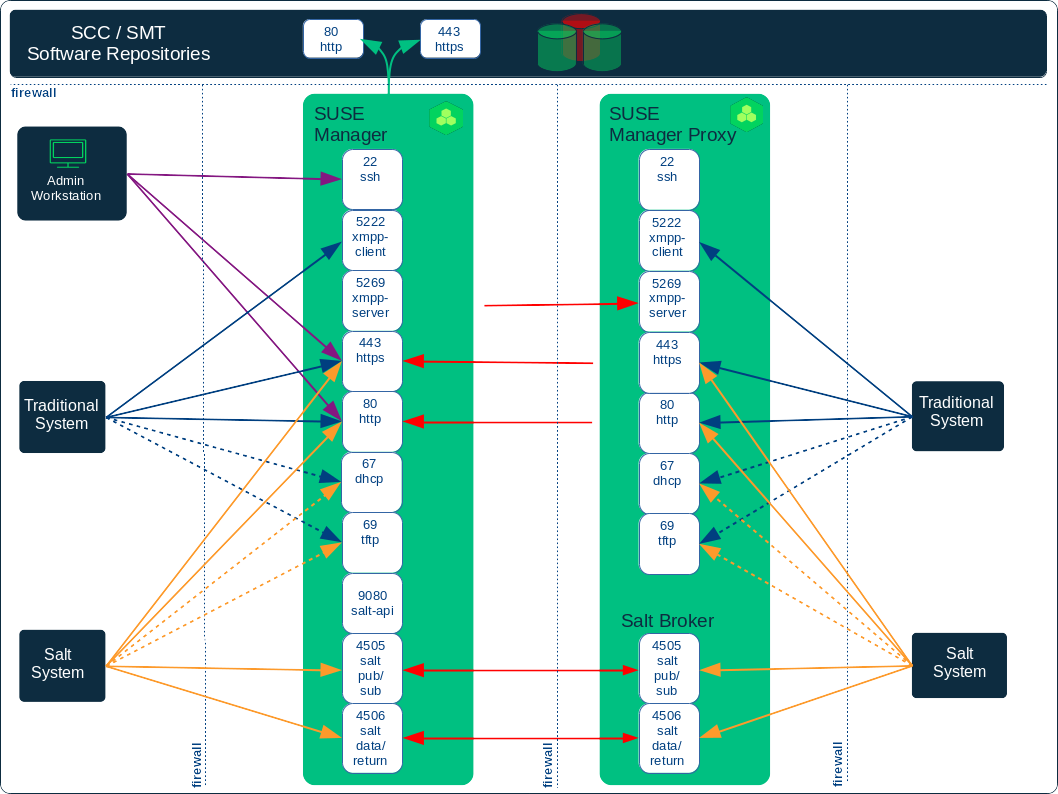The image size is (1058, 794).
Task: Click the Salt Broker label
Action: (x=667, y=621)
